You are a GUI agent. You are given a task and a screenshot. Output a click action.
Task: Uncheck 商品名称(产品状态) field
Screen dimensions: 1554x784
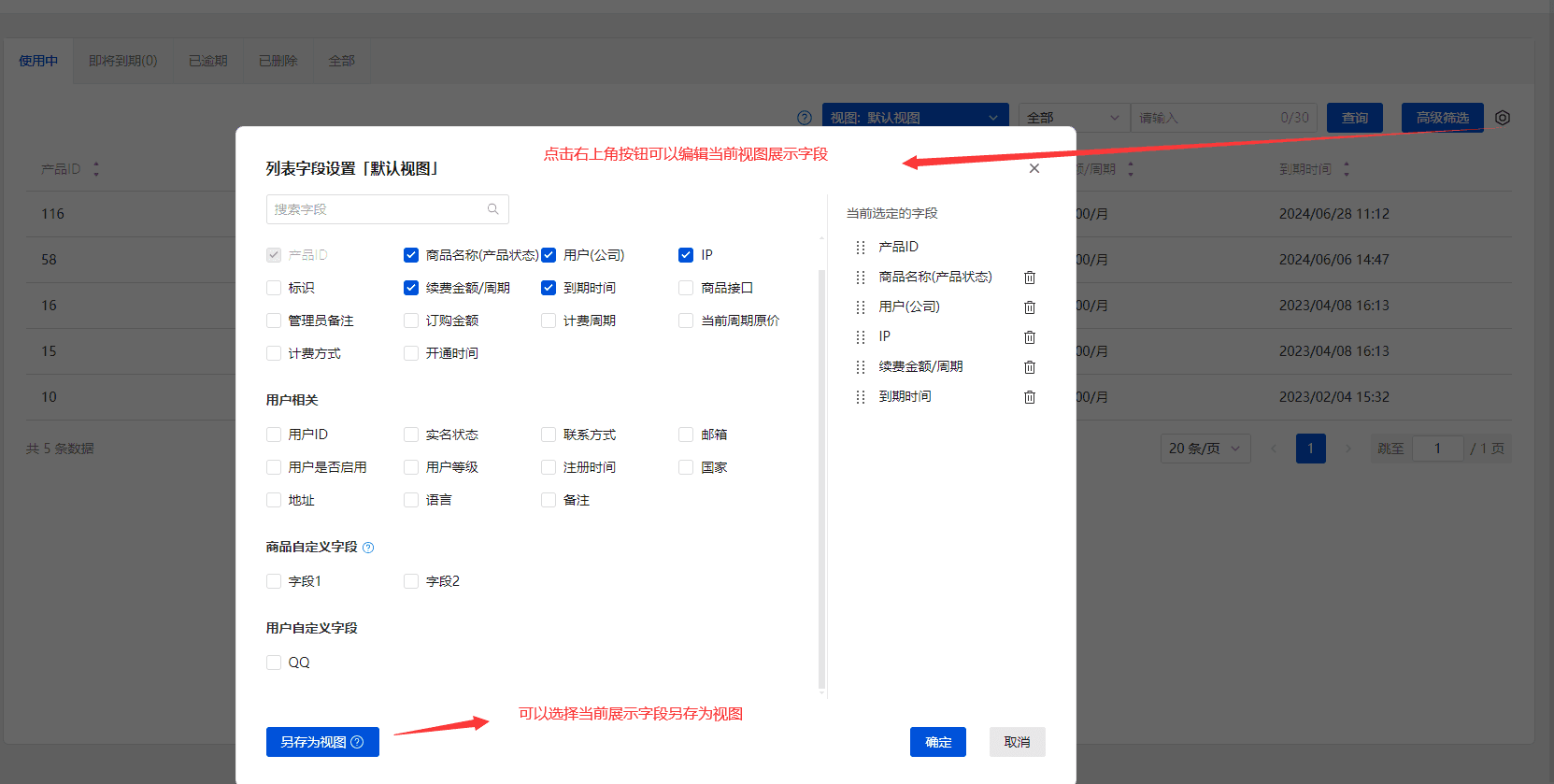click(411, 255)
